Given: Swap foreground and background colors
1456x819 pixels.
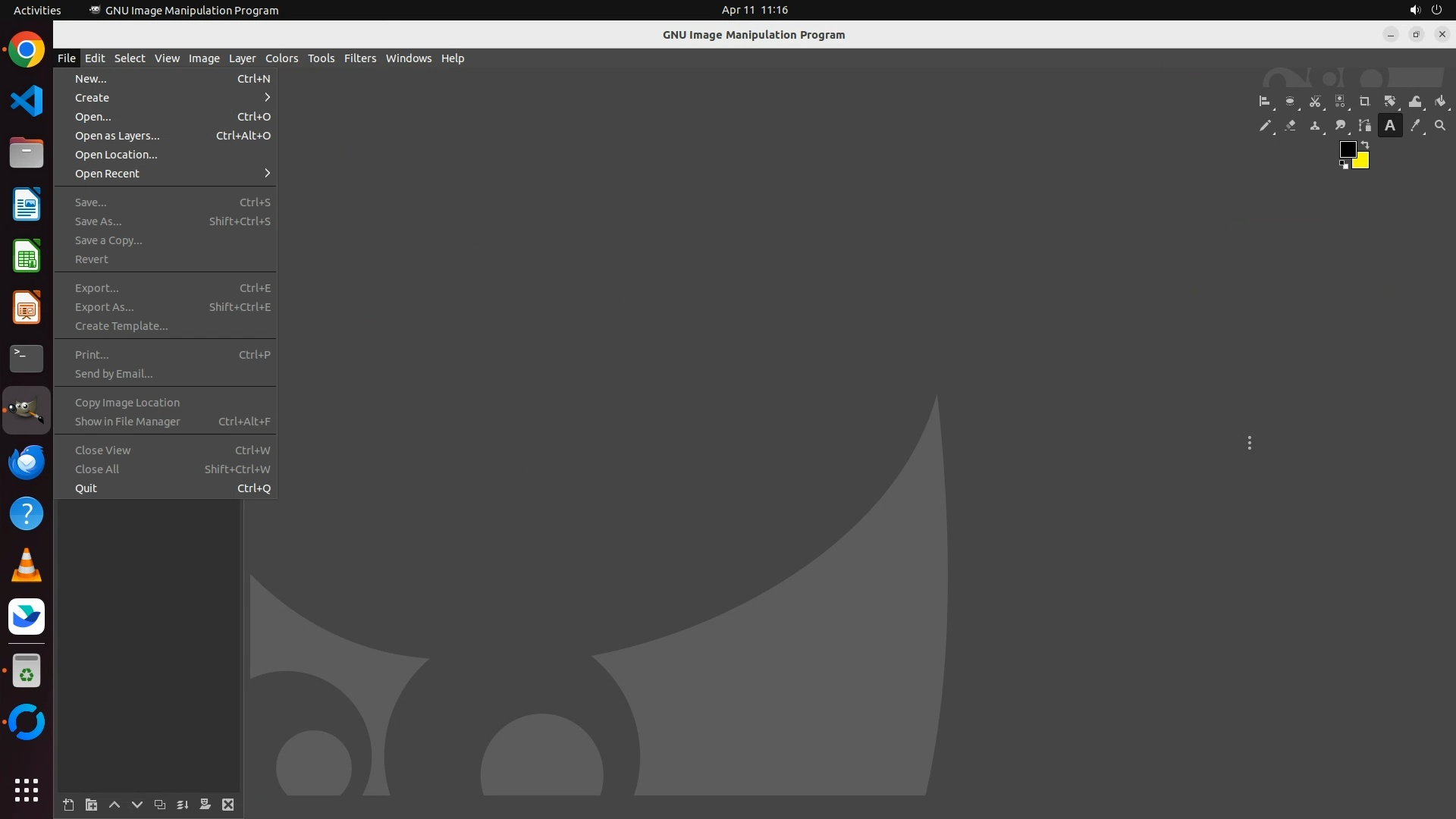Looking at the screenshot, I should pos(1365,144).
